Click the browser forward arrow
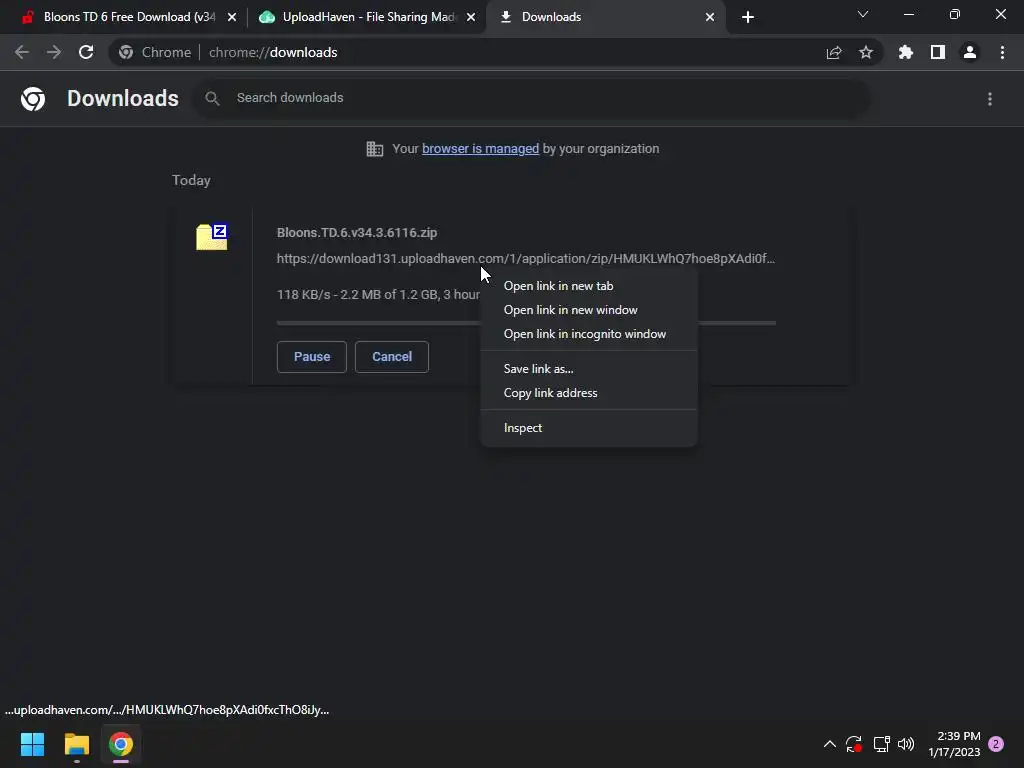This screenshot has height=768, width=1024. pyautogui.click(x=54, y=52)
